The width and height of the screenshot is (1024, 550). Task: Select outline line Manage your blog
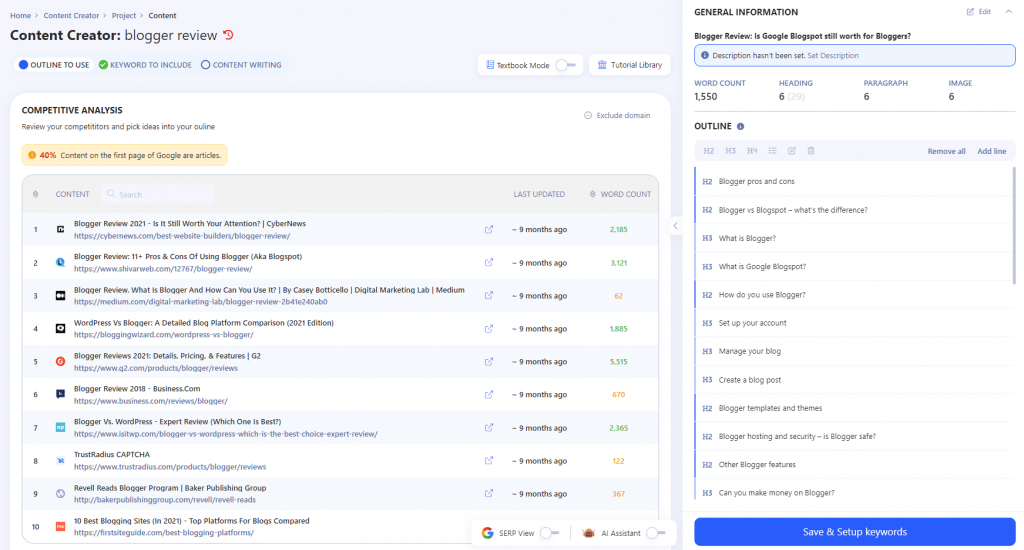pos(854,351)
